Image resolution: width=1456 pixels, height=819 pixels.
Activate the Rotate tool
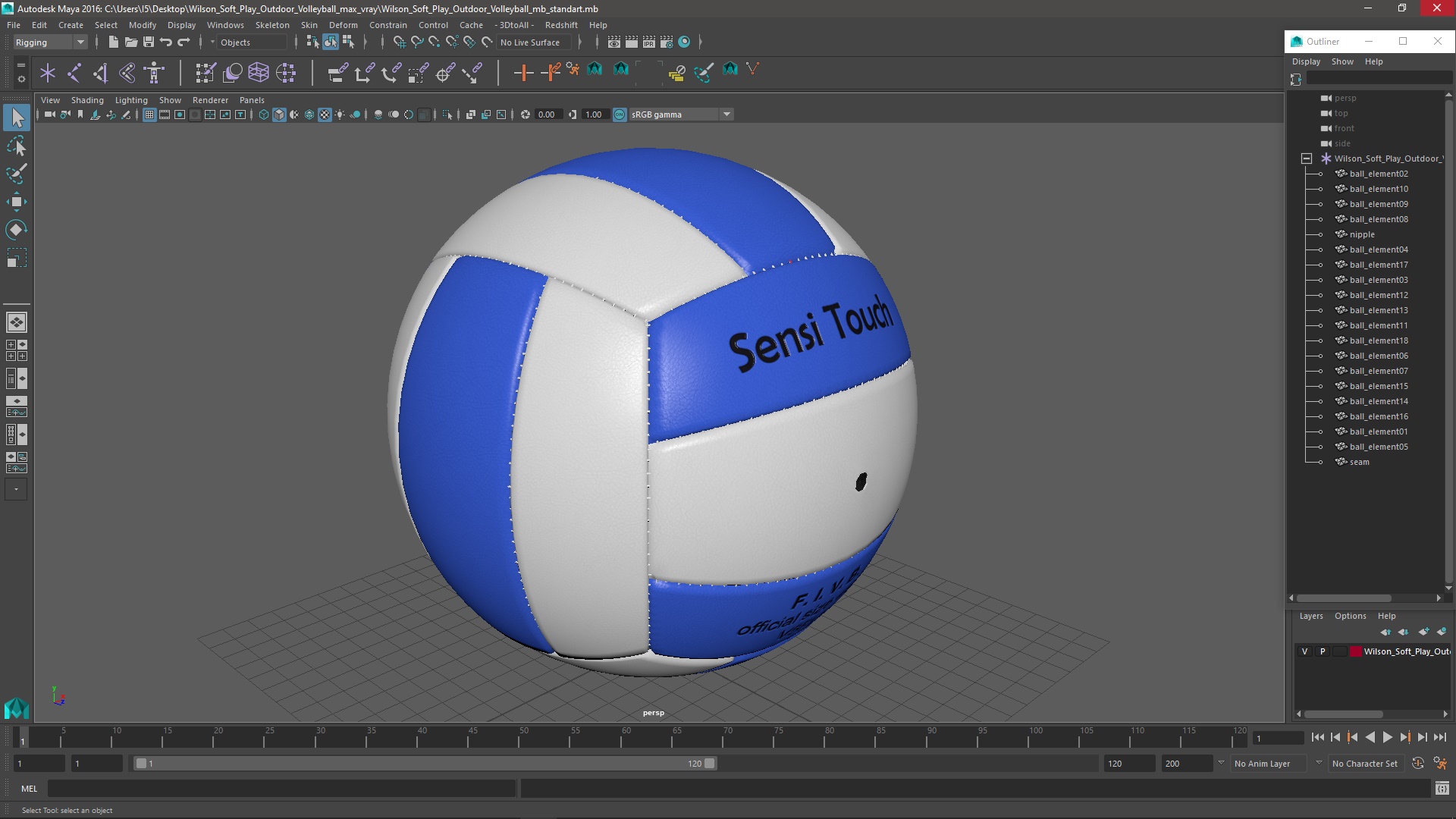click(17, 230)
